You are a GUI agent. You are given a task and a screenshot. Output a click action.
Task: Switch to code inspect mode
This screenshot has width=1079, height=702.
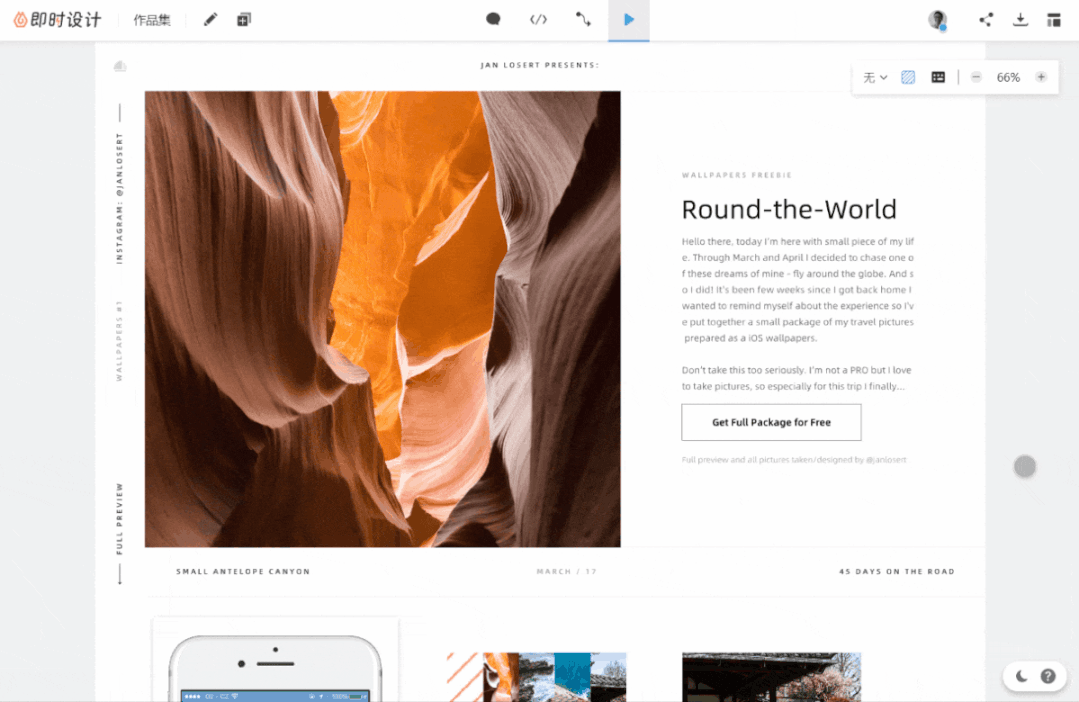(538, 19)
